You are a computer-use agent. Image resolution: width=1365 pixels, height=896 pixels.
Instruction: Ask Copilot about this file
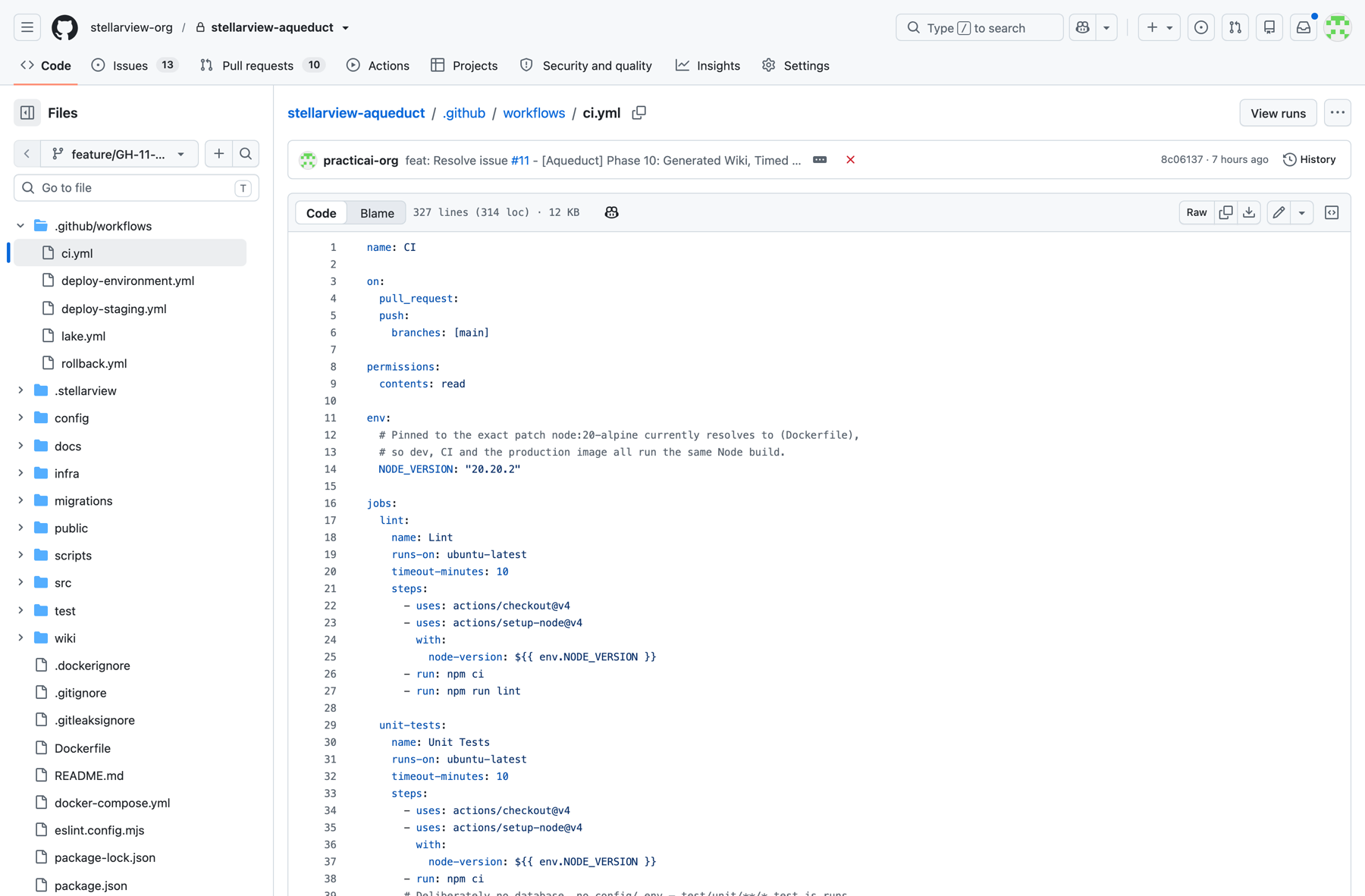coord(611,213)
